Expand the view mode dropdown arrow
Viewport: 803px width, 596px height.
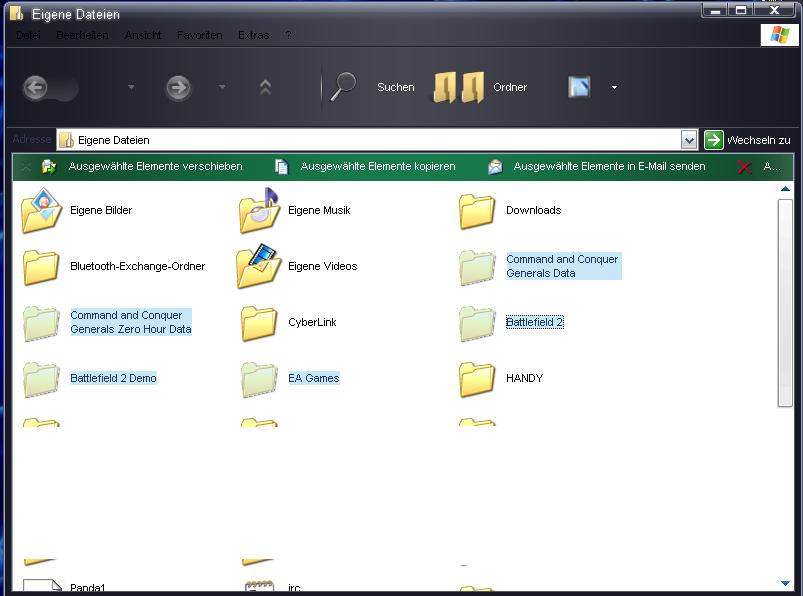click(615, 87)
